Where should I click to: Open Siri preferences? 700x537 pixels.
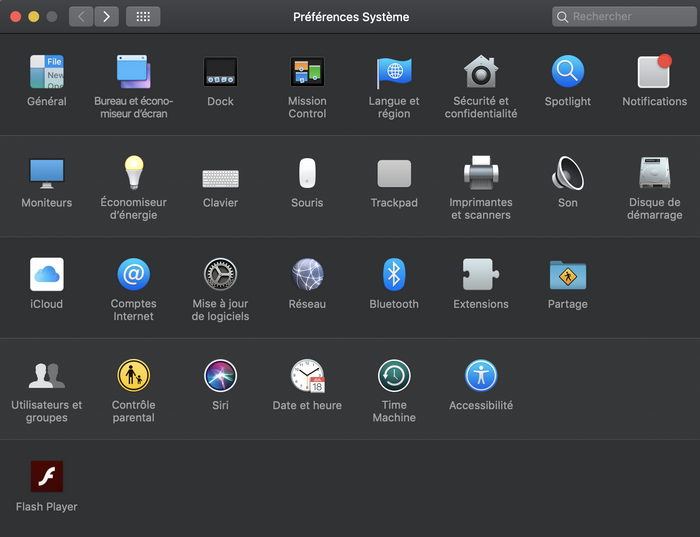click(221, 375)
